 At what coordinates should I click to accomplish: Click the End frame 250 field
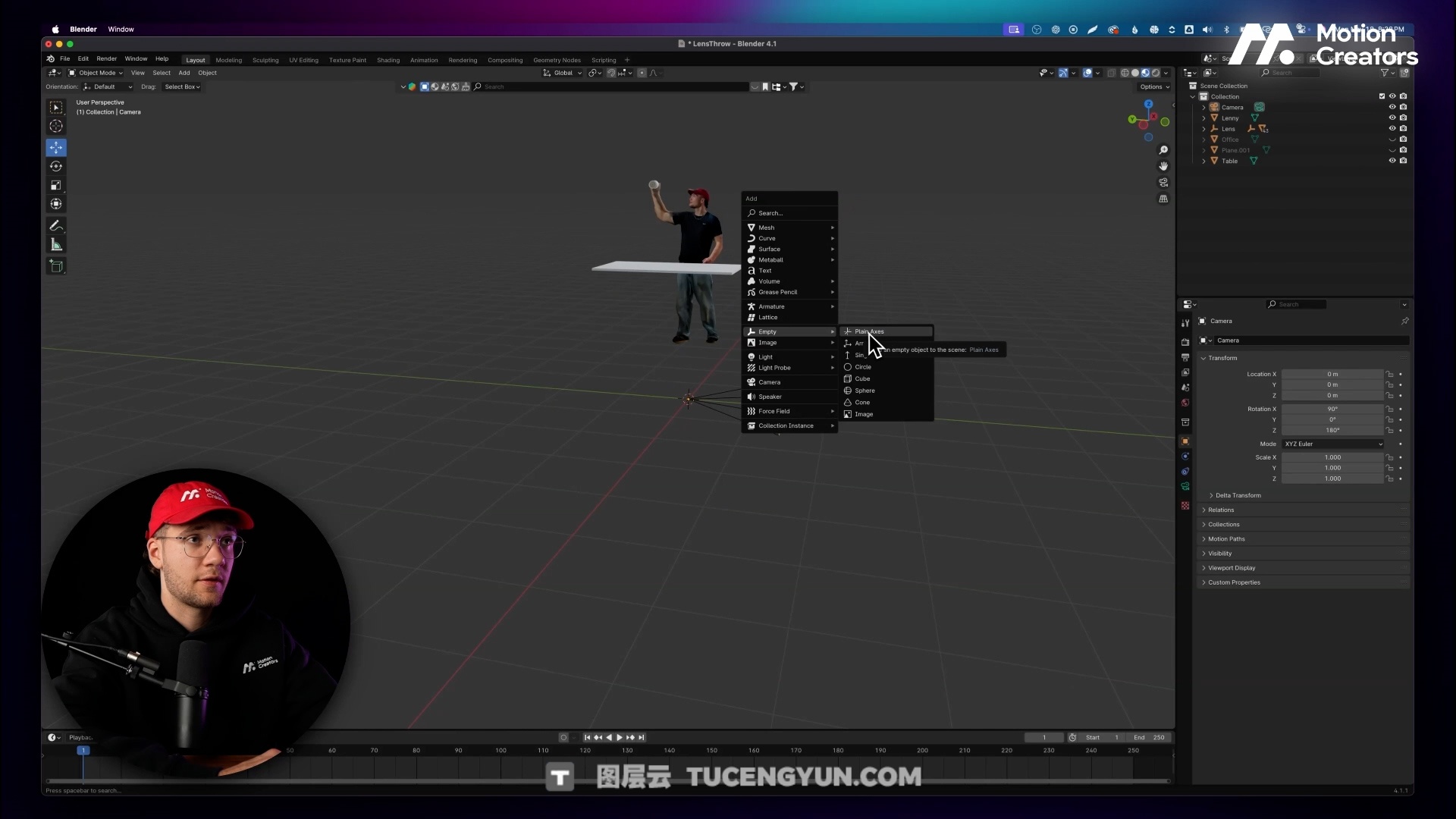coord(1149,737)
